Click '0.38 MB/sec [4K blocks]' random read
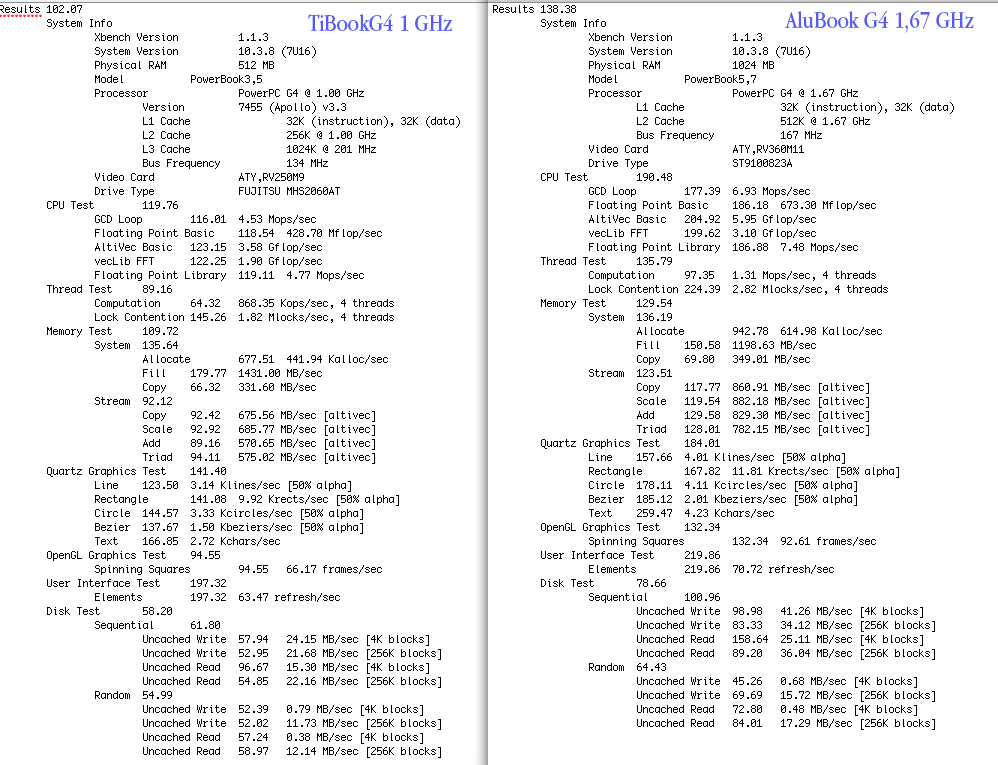 (355, 738)
